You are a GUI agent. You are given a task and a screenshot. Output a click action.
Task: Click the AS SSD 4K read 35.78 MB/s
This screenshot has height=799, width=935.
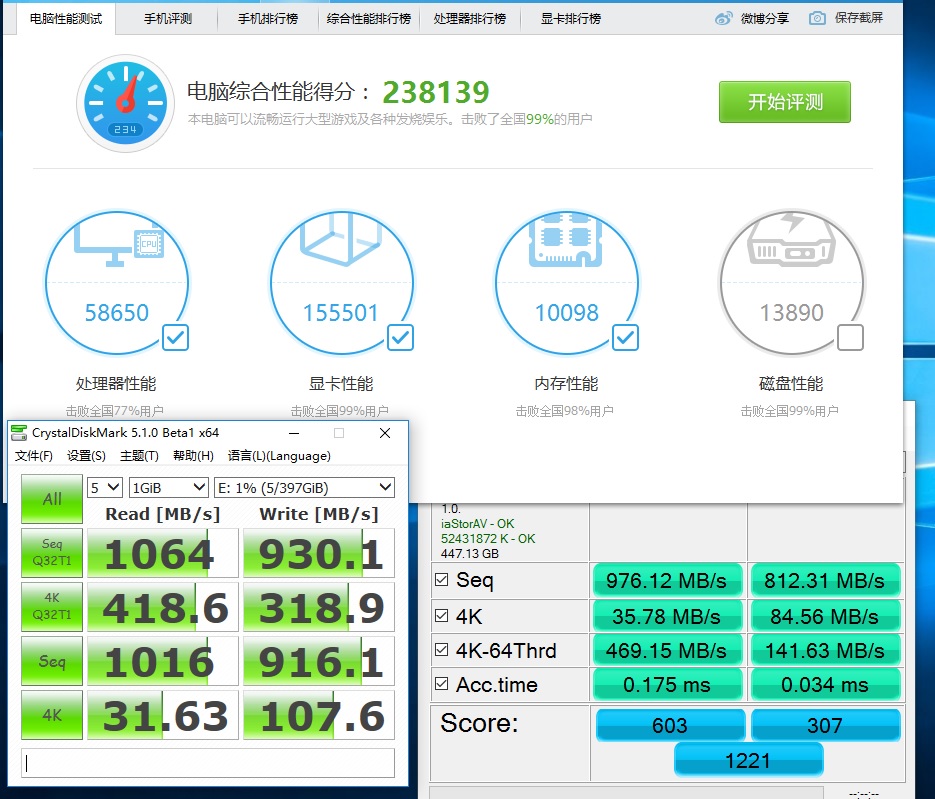tap(667, 616)
